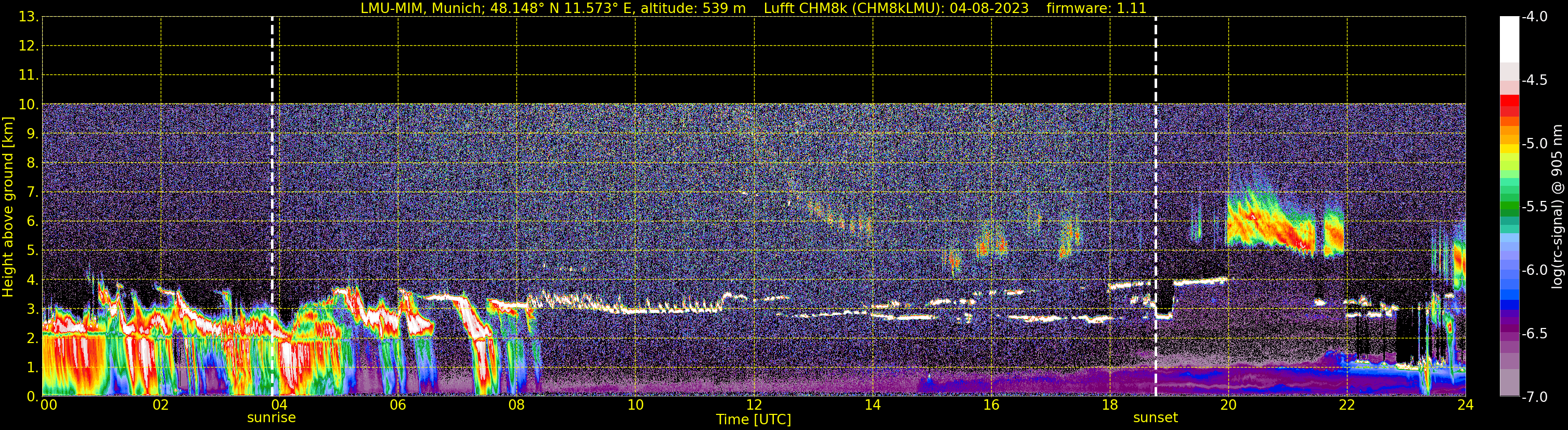Click the height axis tick label "8."
Screen dimensions: 1568x430
tap(32, 162)
